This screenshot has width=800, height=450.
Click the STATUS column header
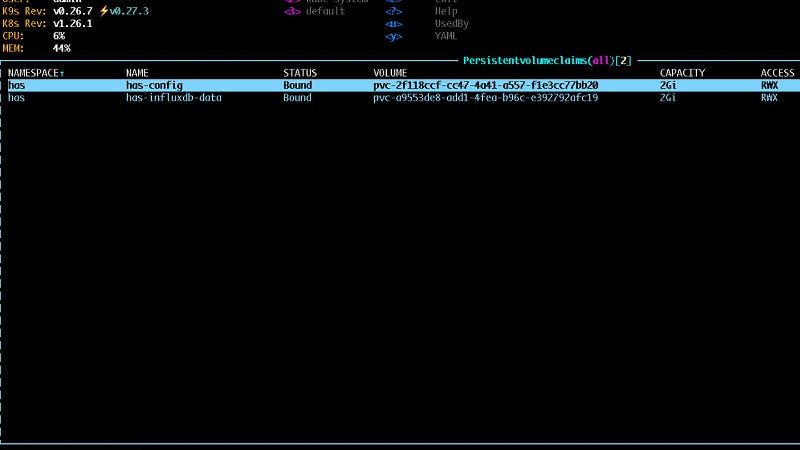[x=300, y=73]
